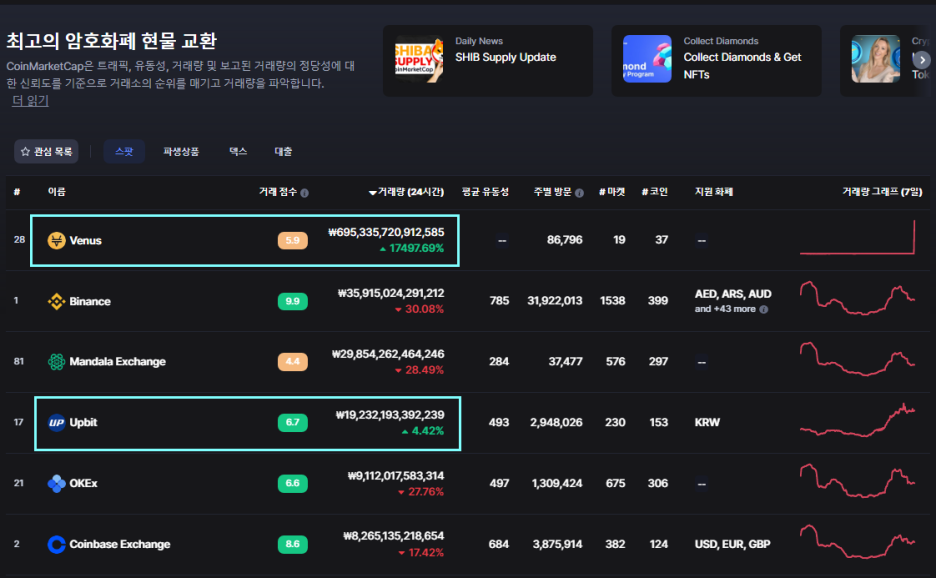Click Coinbase volume ₩8,265,135,218,654

(x=394, y=536)
